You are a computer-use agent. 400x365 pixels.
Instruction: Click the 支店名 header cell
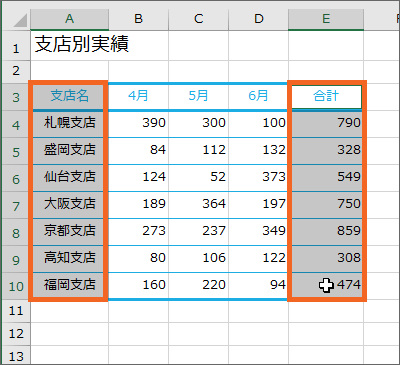[x=69, y=96]
